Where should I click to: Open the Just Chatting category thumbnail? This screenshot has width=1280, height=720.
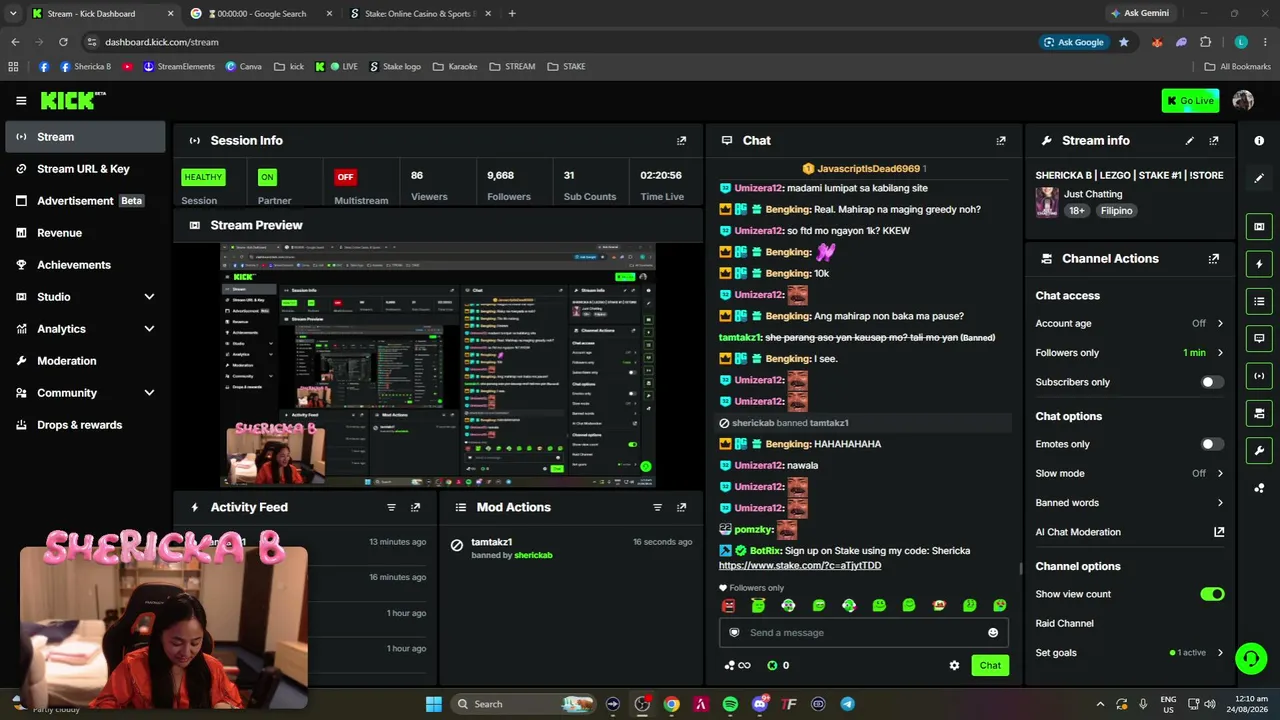tap(1047, 202)
